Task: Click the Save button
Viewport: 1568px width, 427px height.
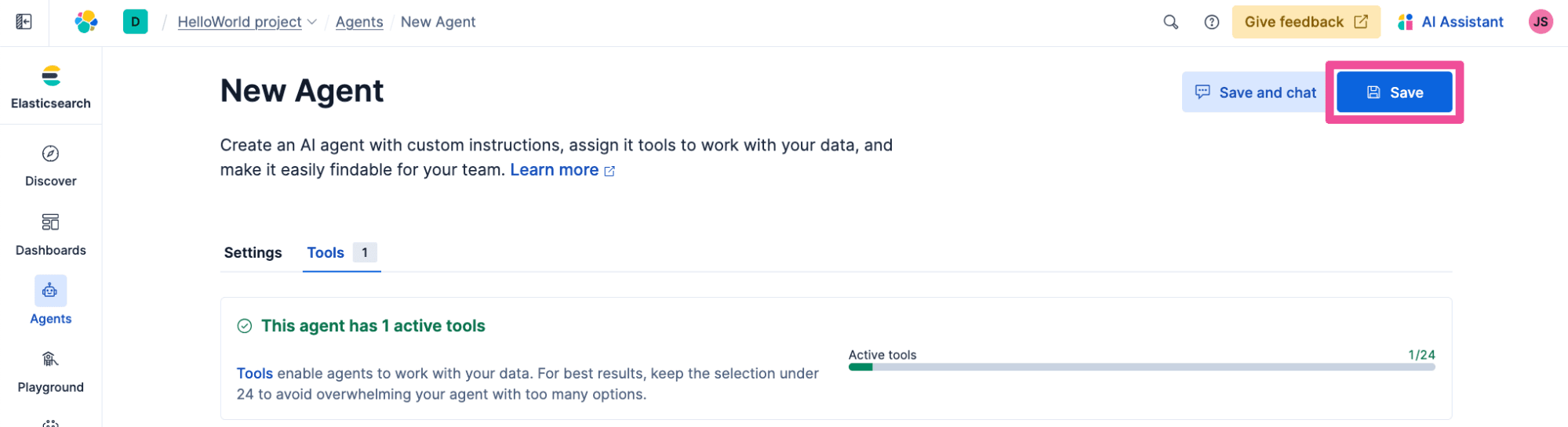Action: point(1394,92)
